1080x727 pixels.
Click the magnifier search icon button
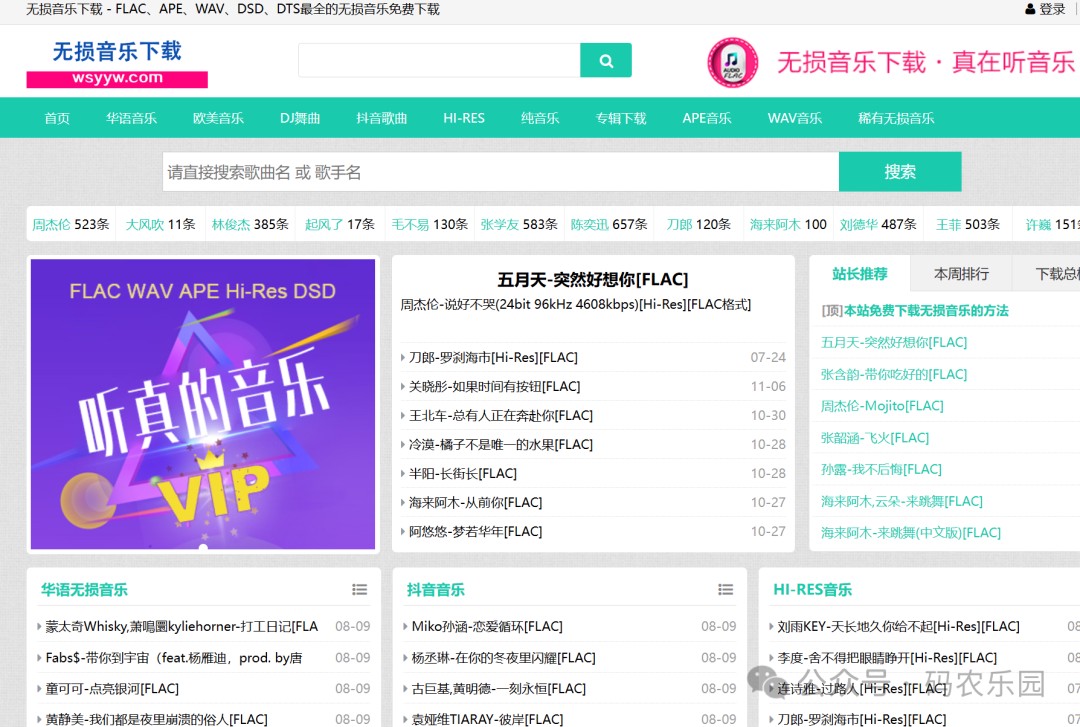pos(605,61)
